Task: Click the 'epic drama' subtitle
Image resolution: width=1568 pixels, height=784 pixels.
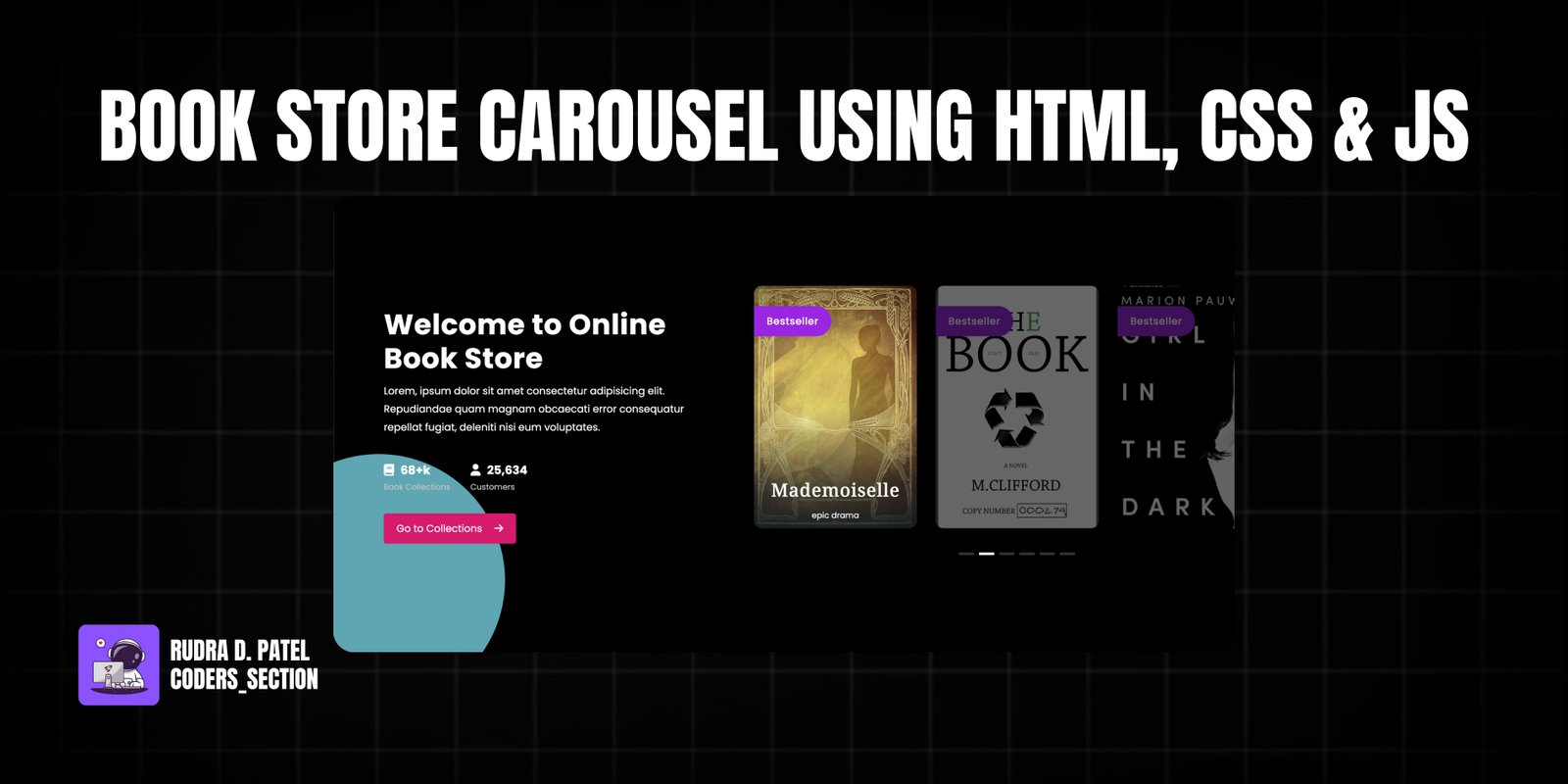Action: pyautogui.click(x=835, y=515)
